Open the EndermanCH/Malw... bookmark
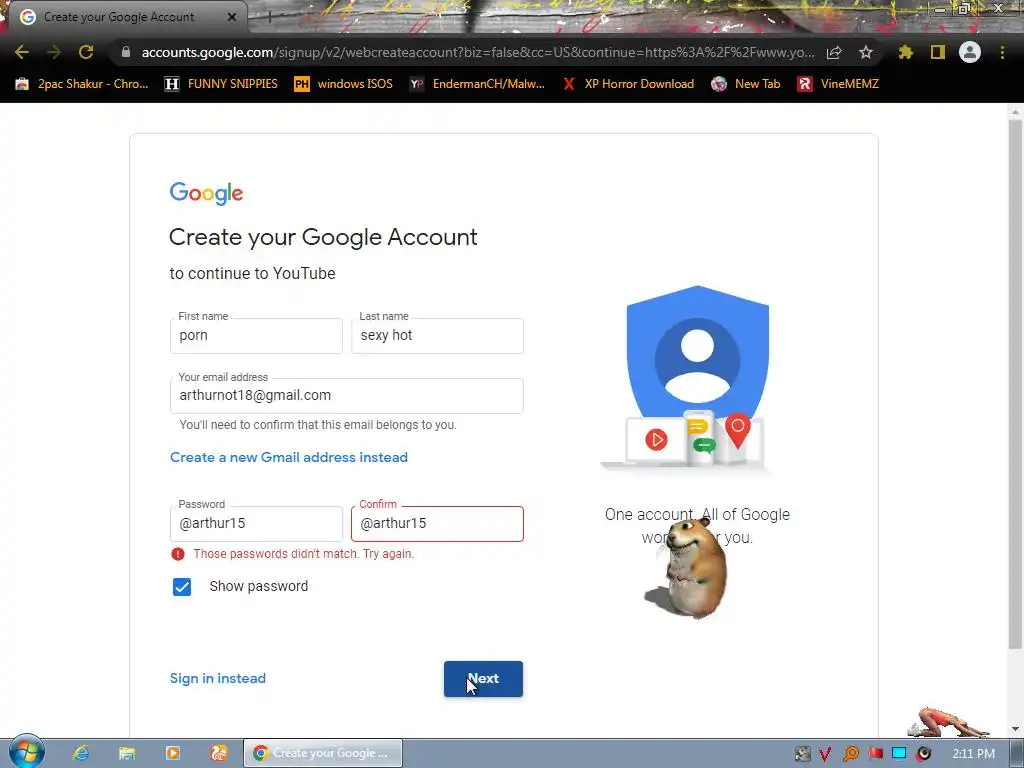This screenshot has height=768, width=1024. click(477, 84)
